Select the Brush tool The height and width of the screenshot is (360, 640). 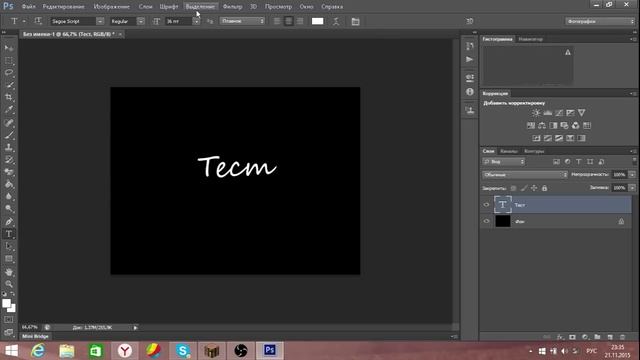point(9,135)
